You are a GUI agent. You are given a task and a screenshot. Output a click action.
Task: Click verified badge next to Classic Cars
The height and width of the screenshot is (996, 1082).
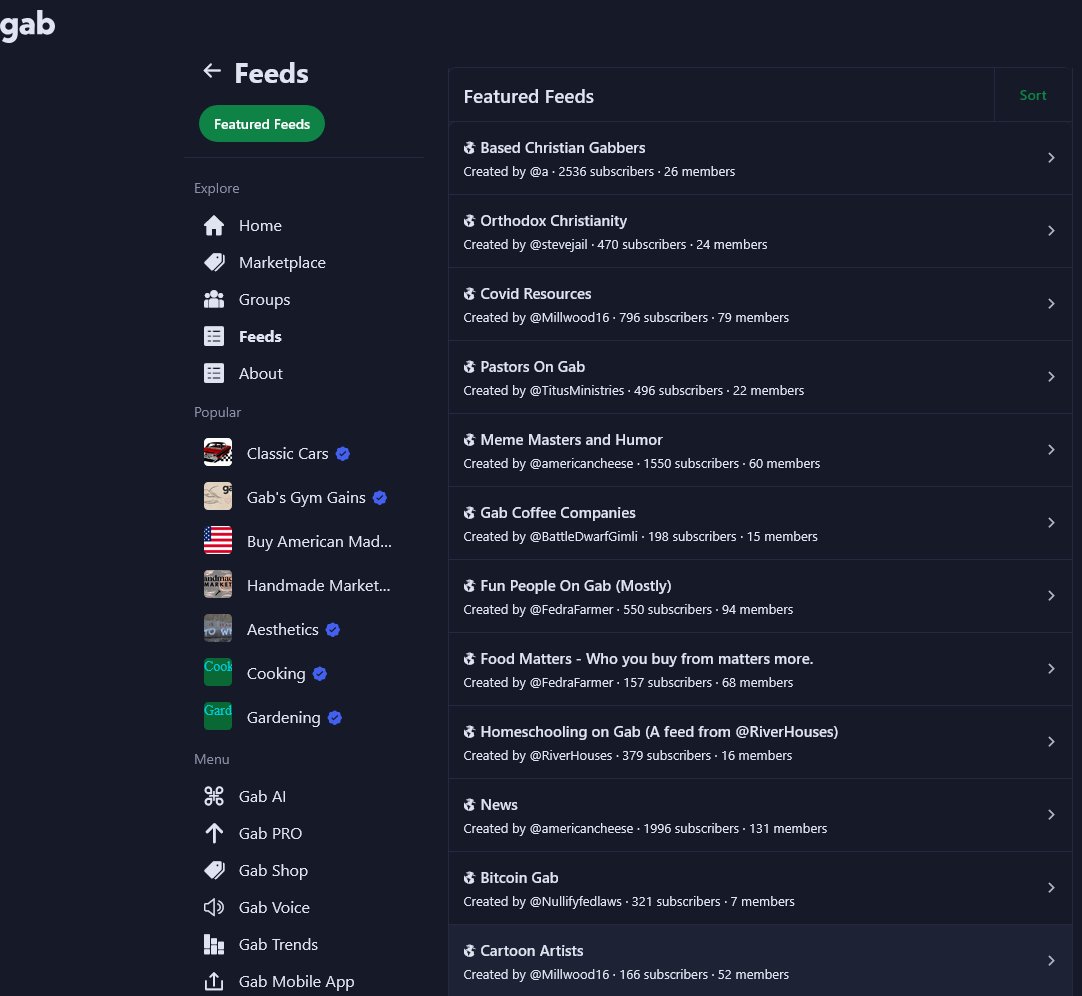pos(342,453)
